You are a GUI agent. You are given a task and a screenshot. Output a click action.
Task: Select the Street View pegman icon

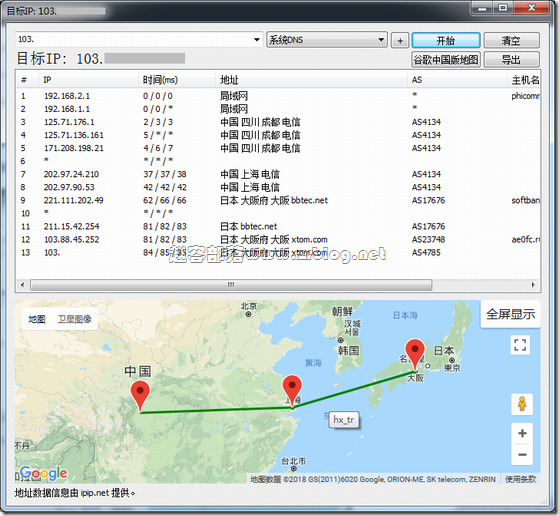pos(522,404)
